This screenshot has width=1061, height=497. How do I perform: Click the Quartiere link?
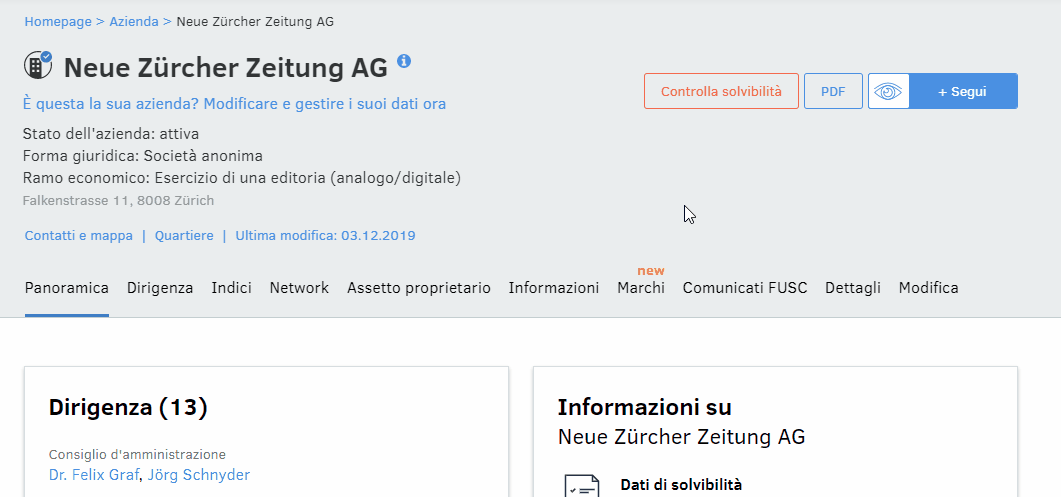pos(184,236)
